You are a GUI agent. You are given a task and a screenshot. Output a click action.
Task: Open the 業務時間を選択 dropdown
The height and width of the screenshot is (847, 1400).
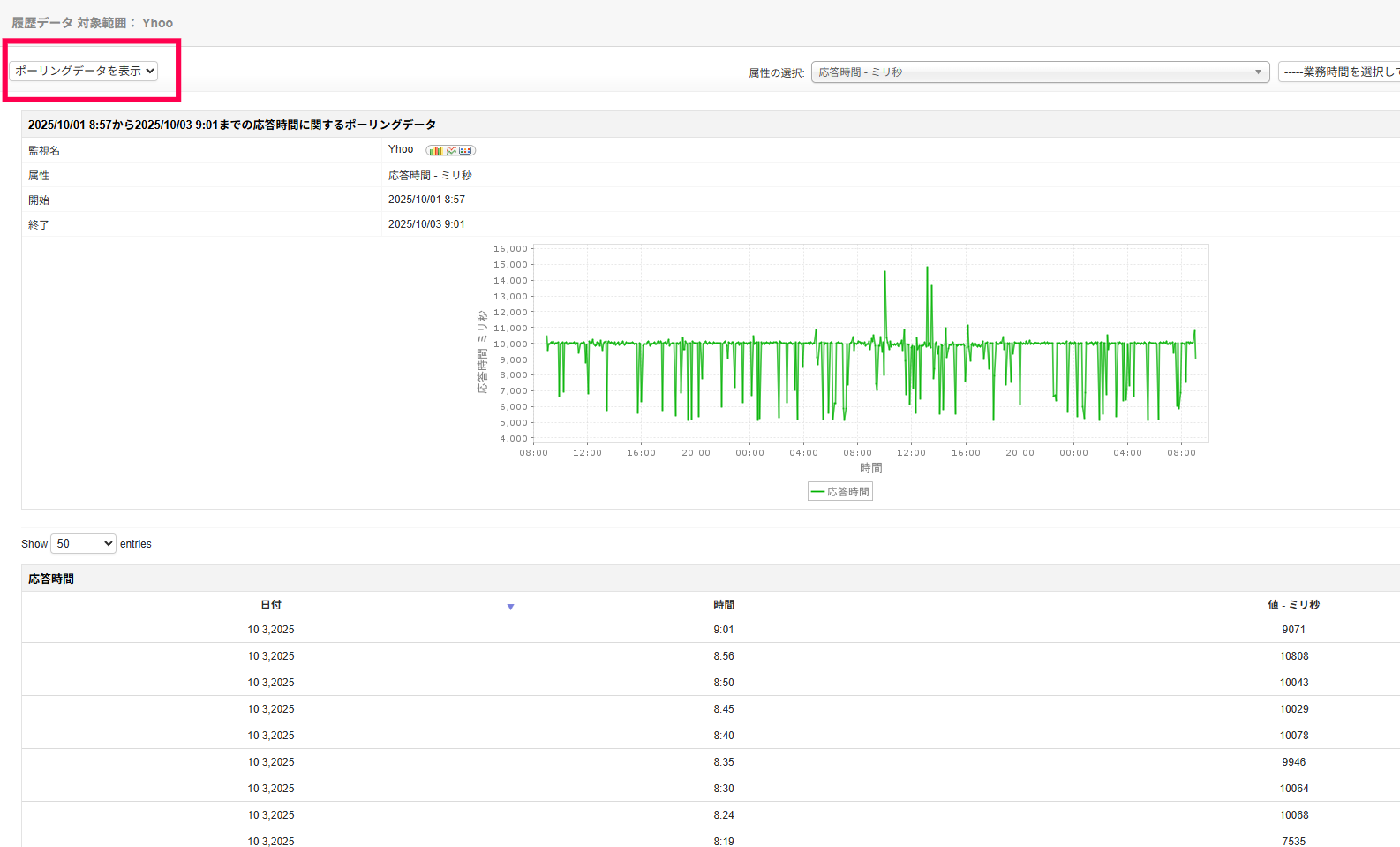pos(1339,72)
